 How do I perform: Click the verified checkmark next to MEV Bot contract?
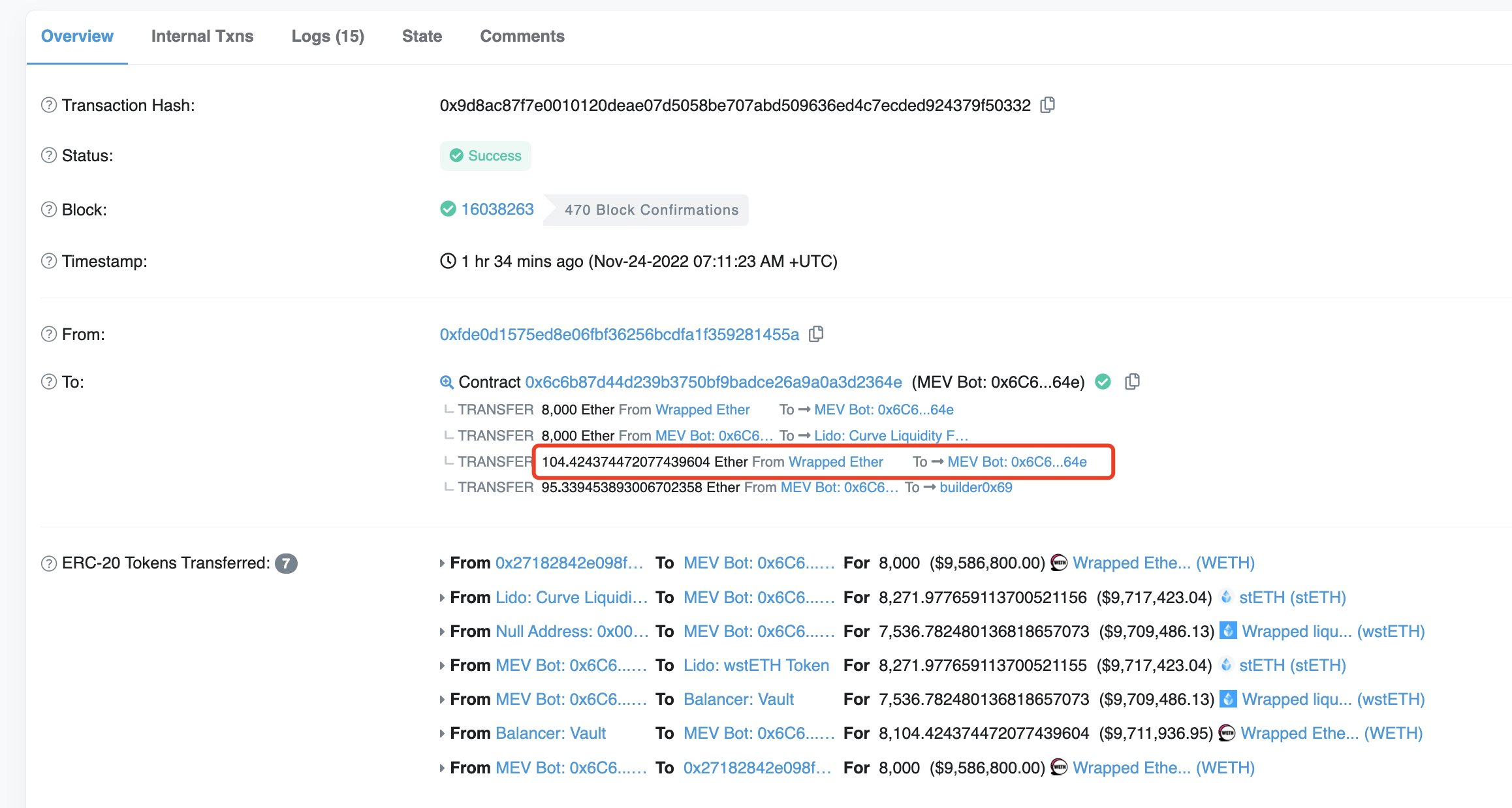point(1103,382)
